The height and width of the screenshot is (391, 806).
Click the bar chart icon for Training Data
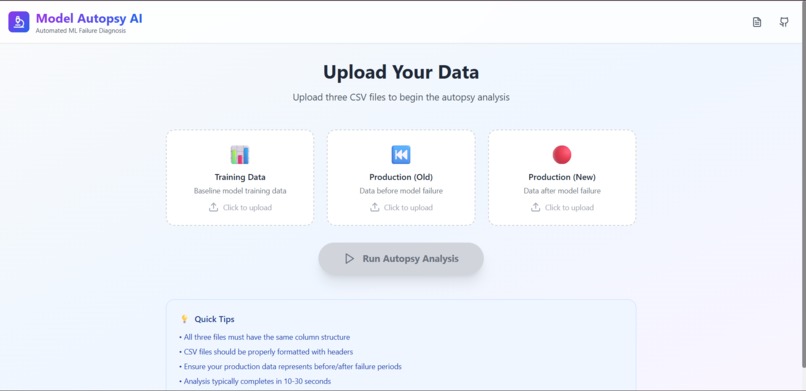[240, 155]
